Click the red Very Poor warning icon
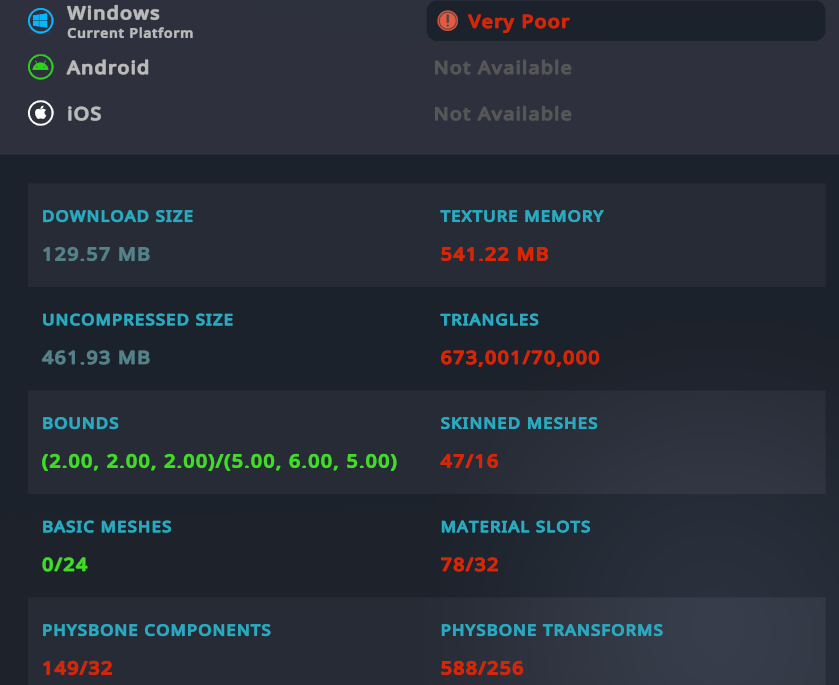839x685 pixels. pyautogui.click(x=447, y=21)
